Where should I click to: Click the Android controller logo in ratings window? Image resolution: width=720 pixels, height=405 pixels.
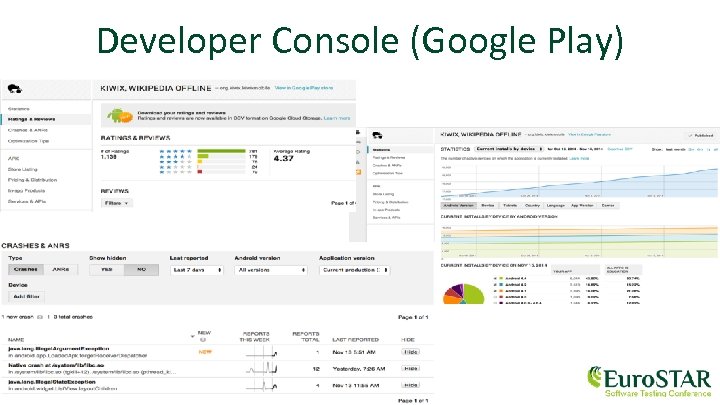click(x=15, y=89)
